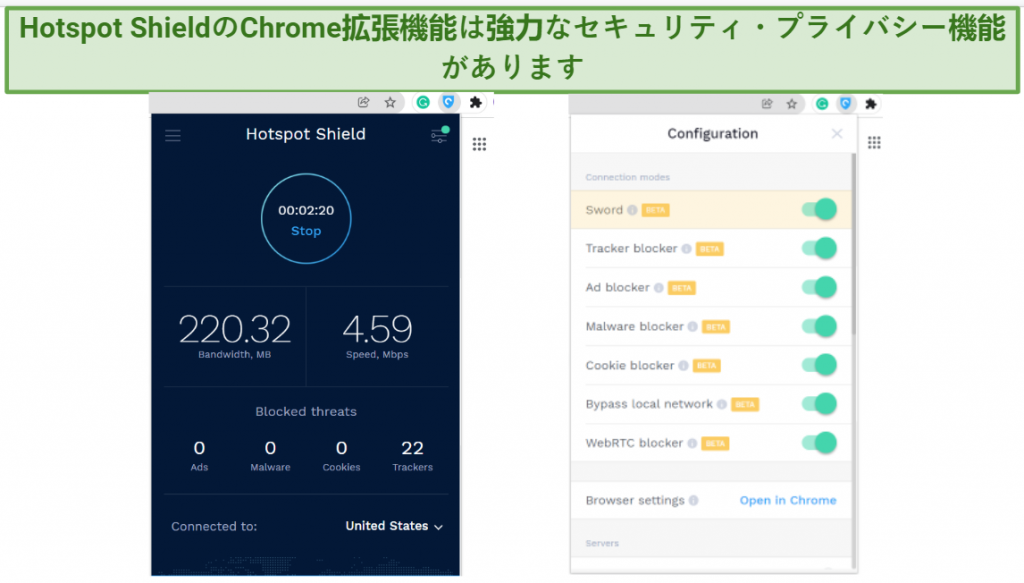1024x583 pixels.
Task: Click the 0 Cookies count
Action: coord(342,448)
